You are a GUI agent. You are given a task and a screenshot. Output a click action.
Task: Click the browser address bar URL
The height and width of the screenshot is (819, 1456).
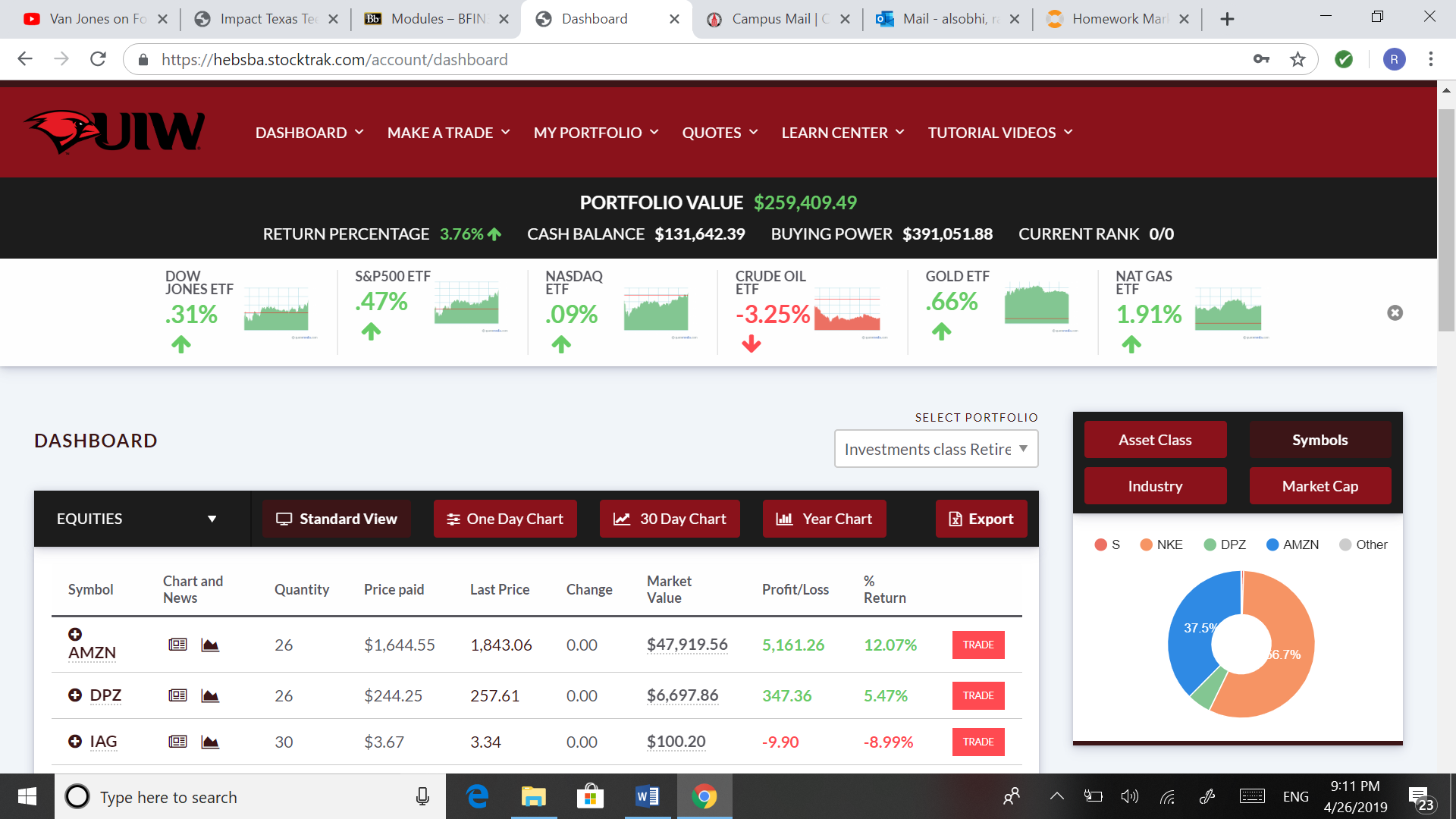pos(334,59)
